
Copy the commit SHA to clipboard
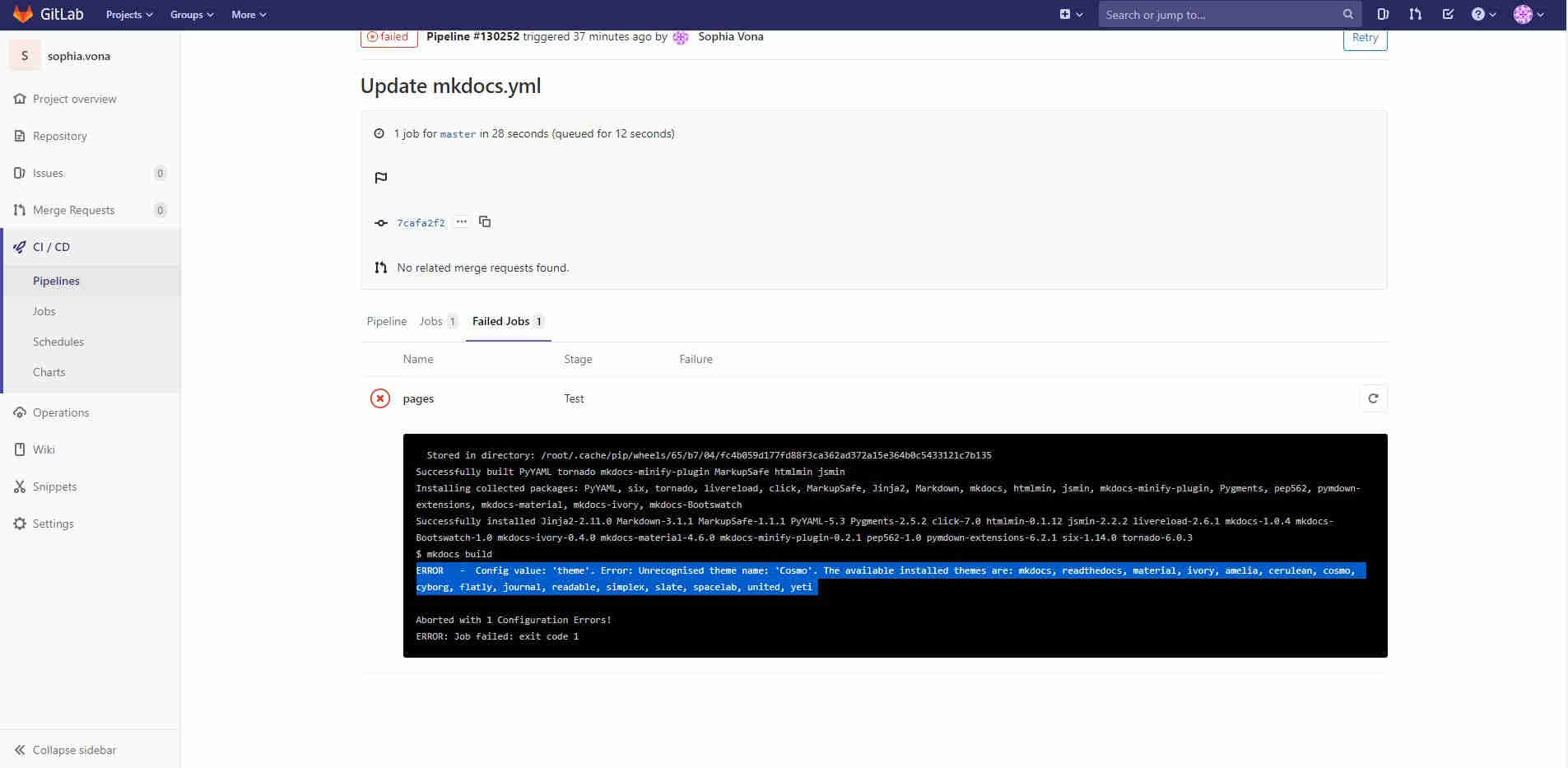(x=485, y=221)
